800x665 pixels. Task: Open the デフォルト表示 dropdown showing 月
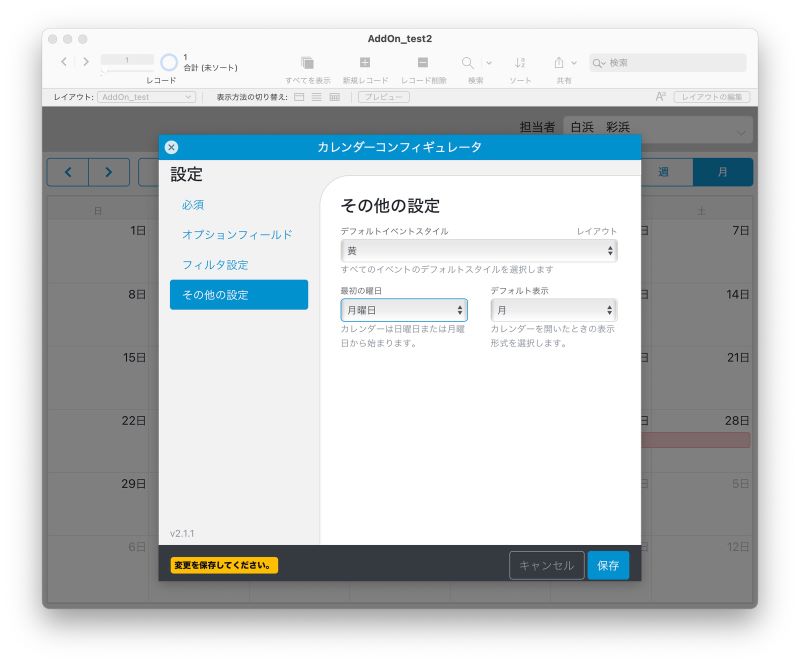tap(554, 310)
